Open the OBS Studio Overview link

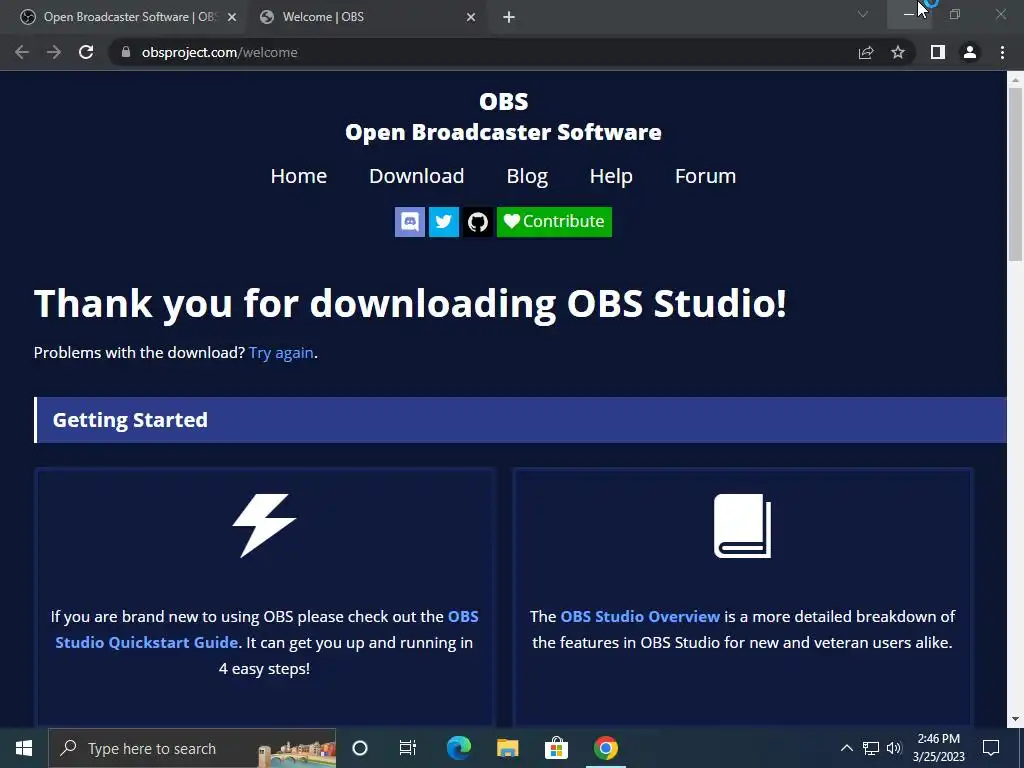tap(640, 616)
